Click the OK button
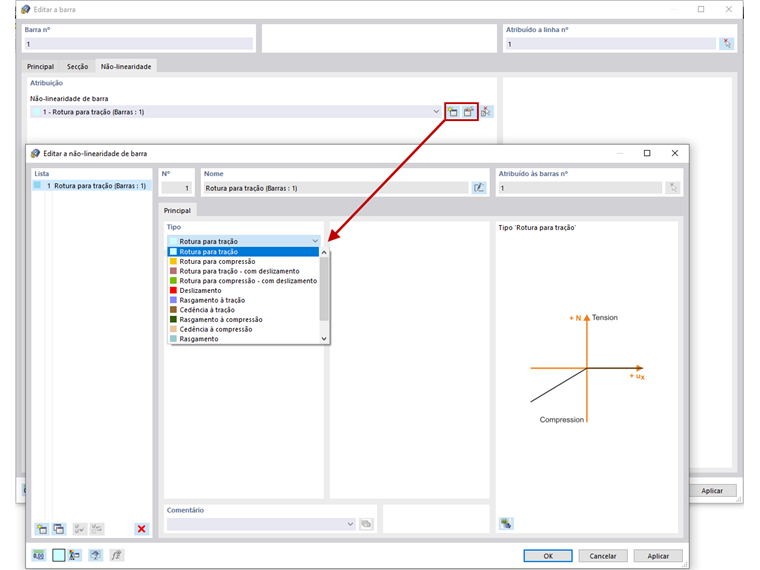 pos(548,556)
